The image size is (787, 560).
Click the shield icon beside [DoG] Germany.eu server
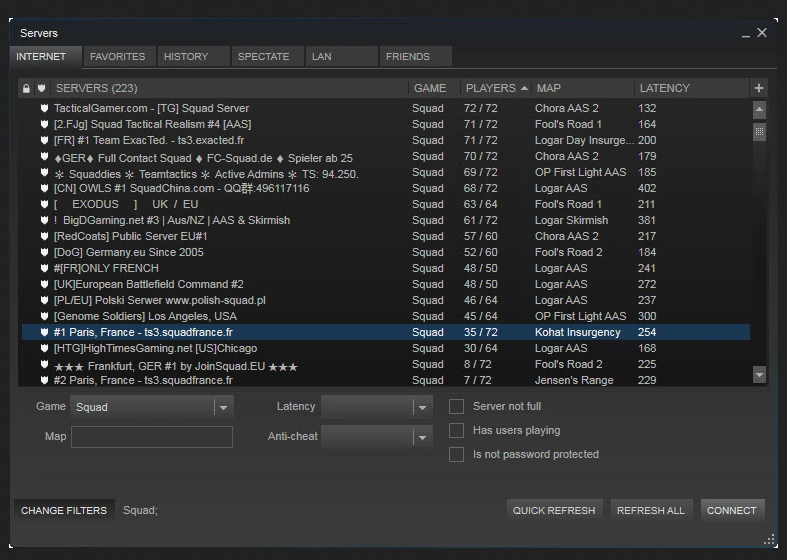(x=44, y=252)
